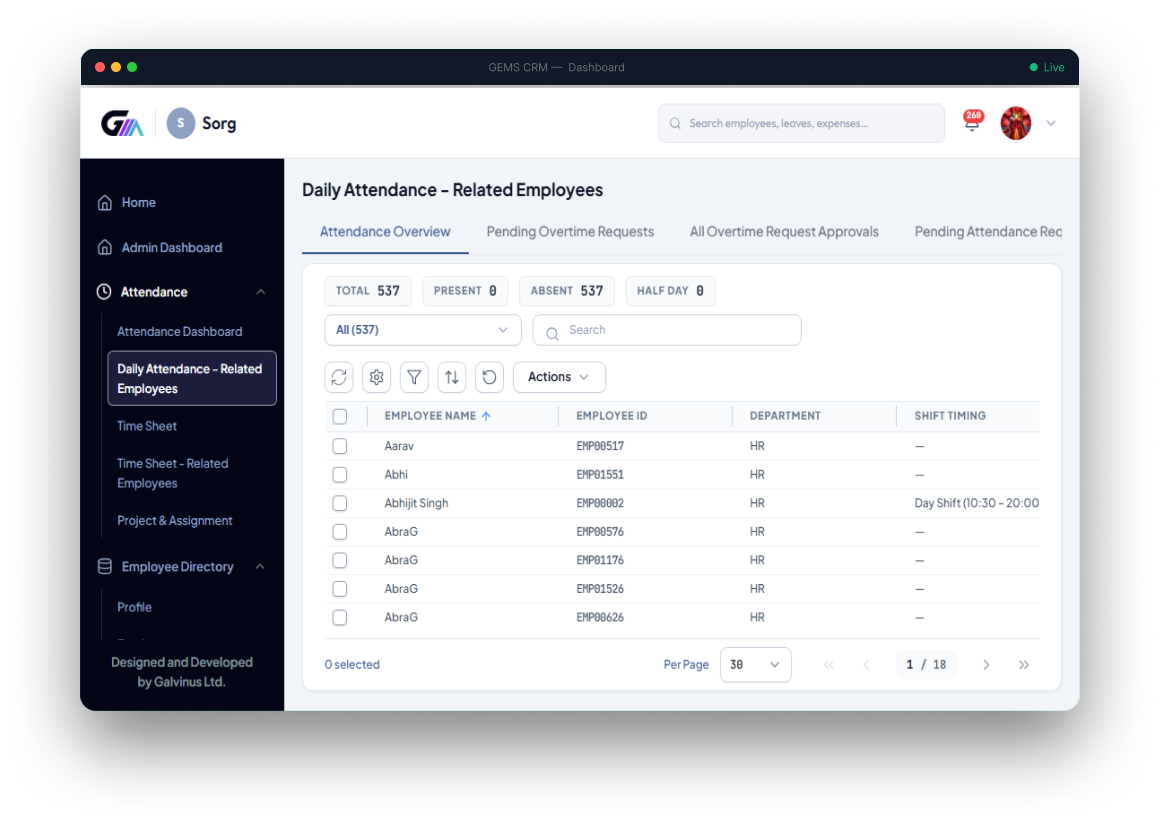Open the sort arrows tool
Image resolution: width=1160 pixels, height=823 pixels.
click(452, 377)
